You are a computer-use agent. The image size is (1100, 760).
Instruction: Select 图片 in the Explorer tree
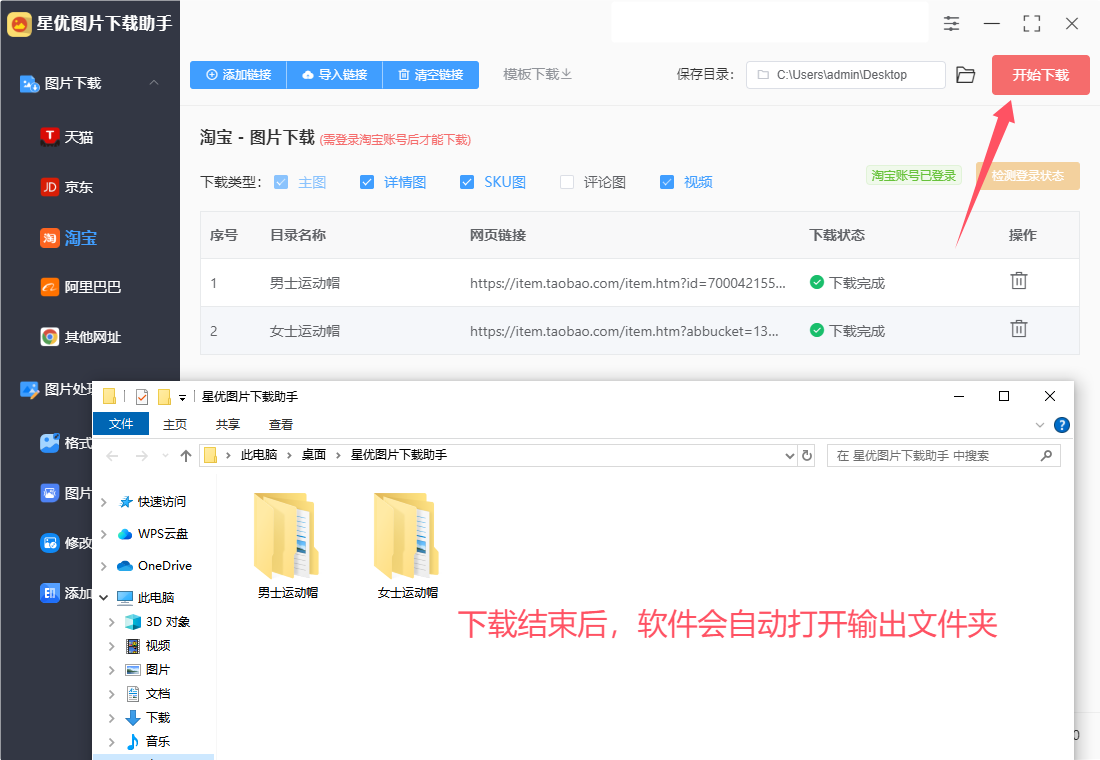157,669
